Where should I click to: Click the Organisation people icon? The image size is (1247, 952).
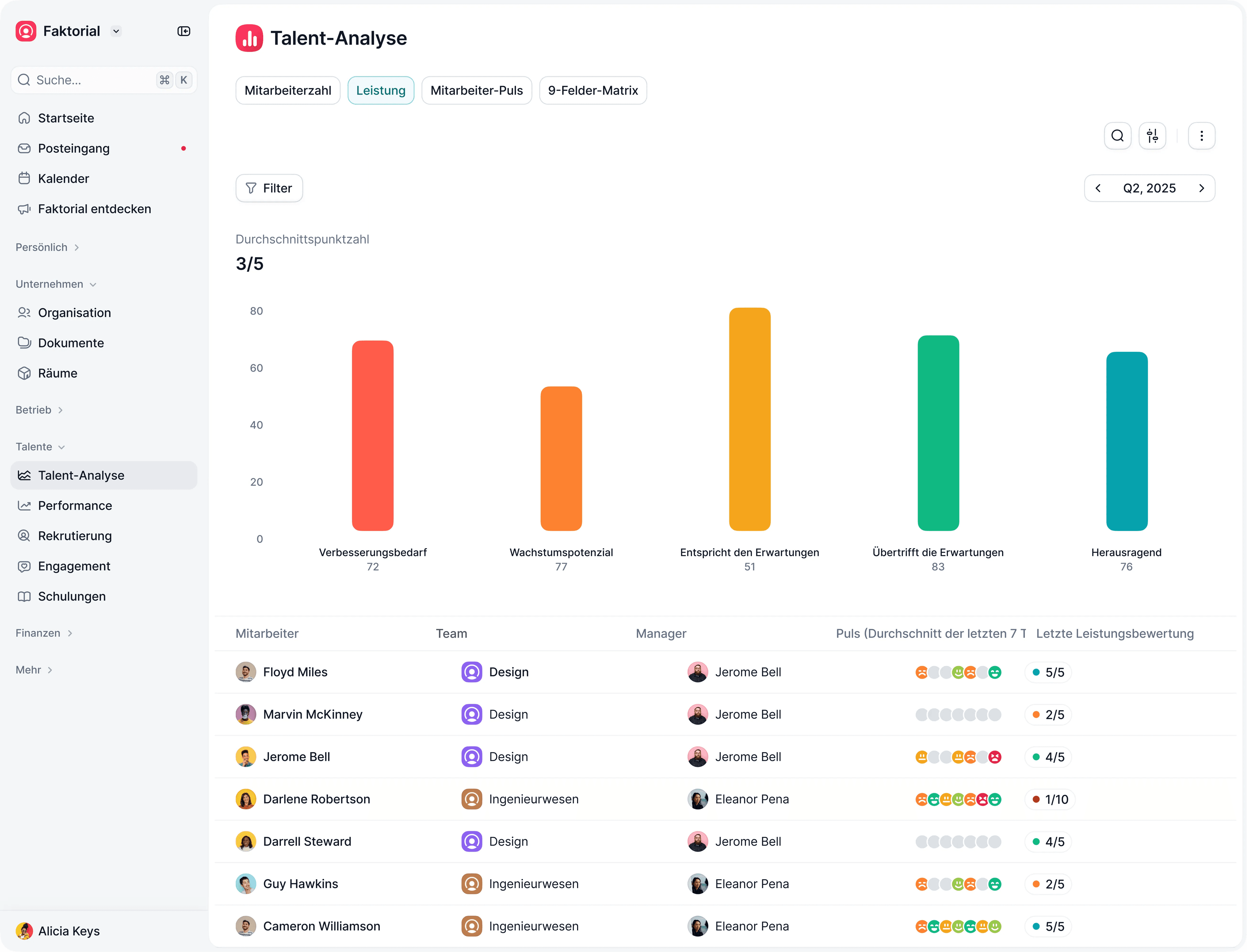point(24,313)
